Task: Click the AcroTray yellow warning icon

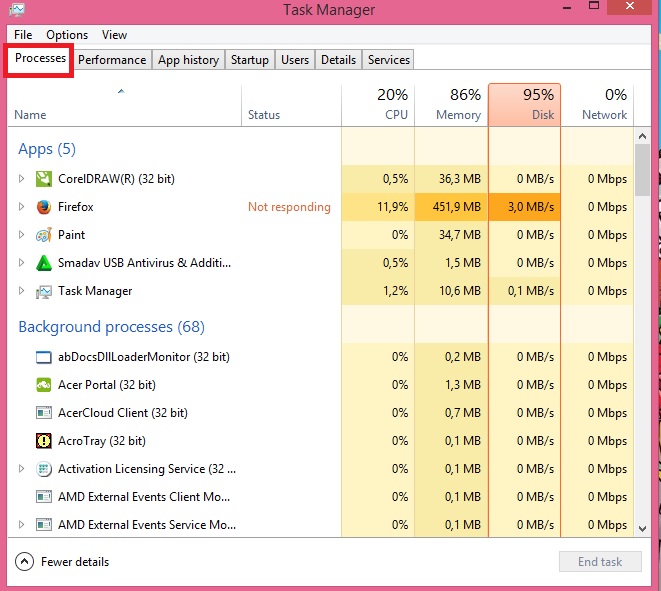Action: [44, 441]
